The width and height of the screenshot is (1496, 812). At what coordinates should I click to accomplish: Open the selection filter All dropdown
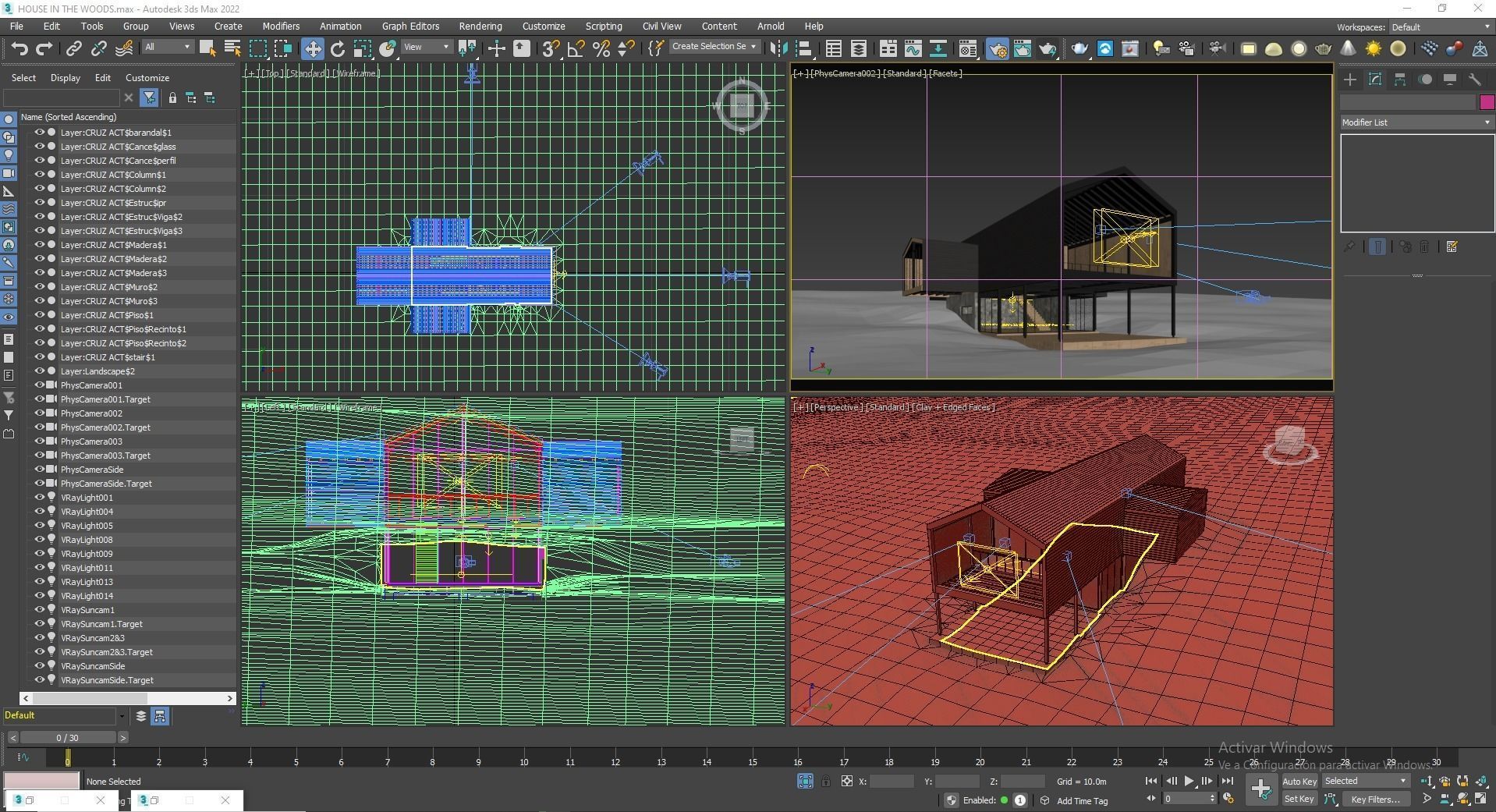pyautogui.click(x=168, y=47)
